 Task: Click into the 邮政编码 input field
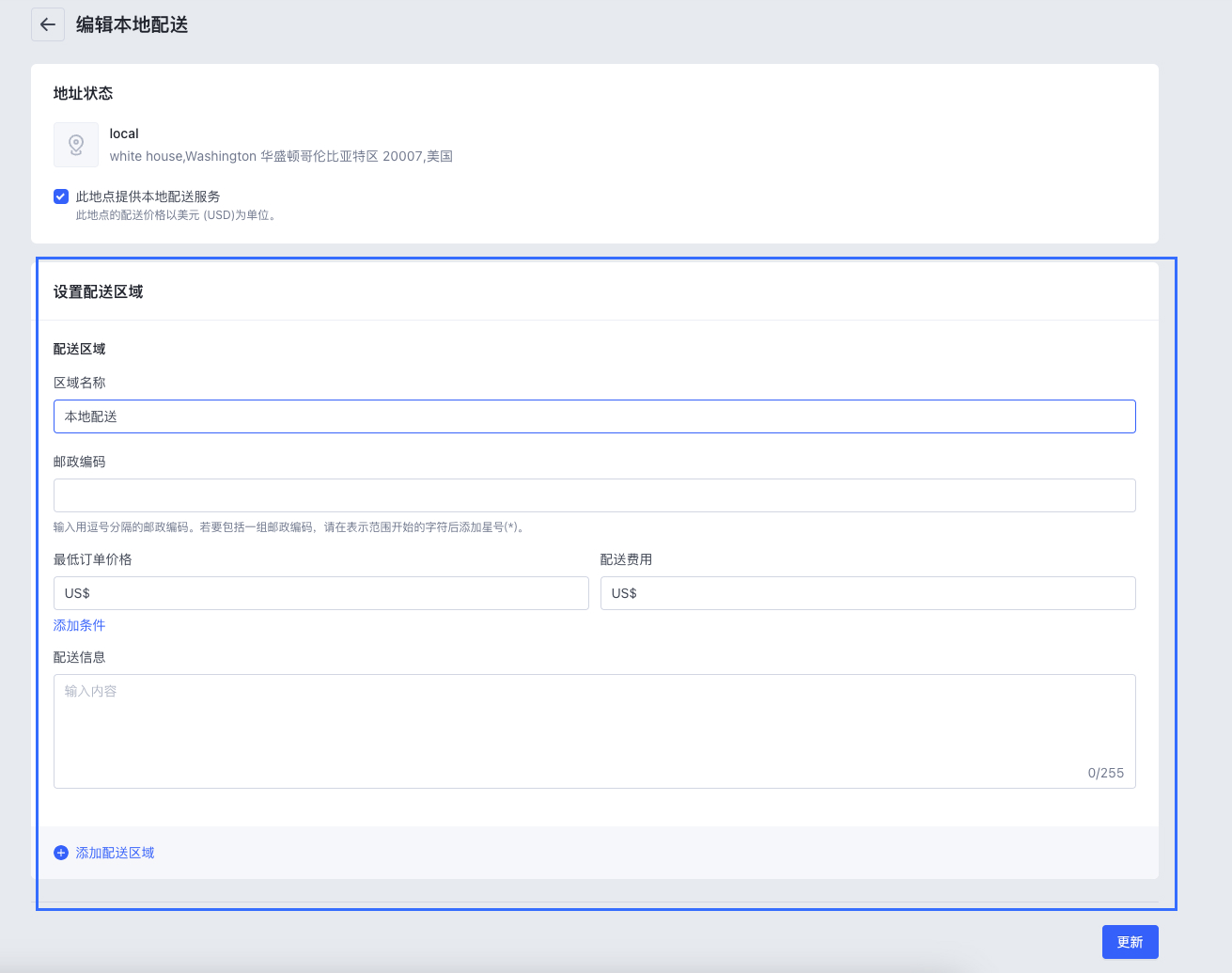594,495
